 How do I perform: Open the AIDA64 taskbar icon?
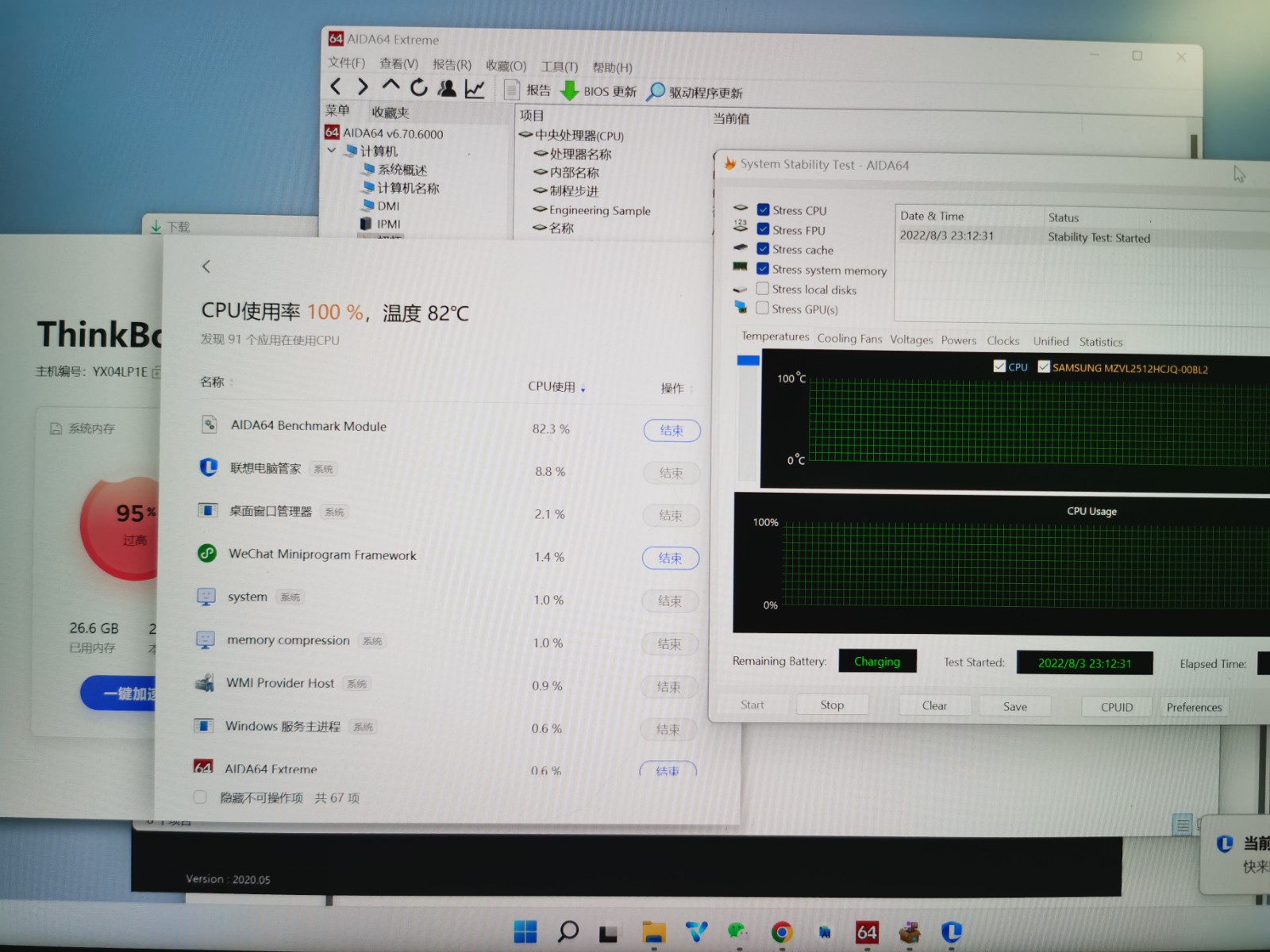pyautogui.click(x=867, y=932)
